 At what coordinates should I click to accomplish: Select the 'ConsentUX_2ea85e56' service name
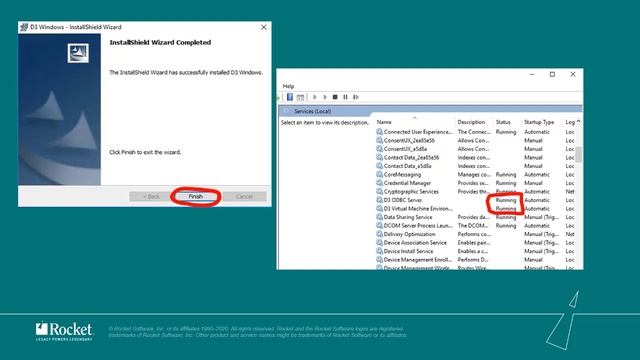tap(409, 140)
